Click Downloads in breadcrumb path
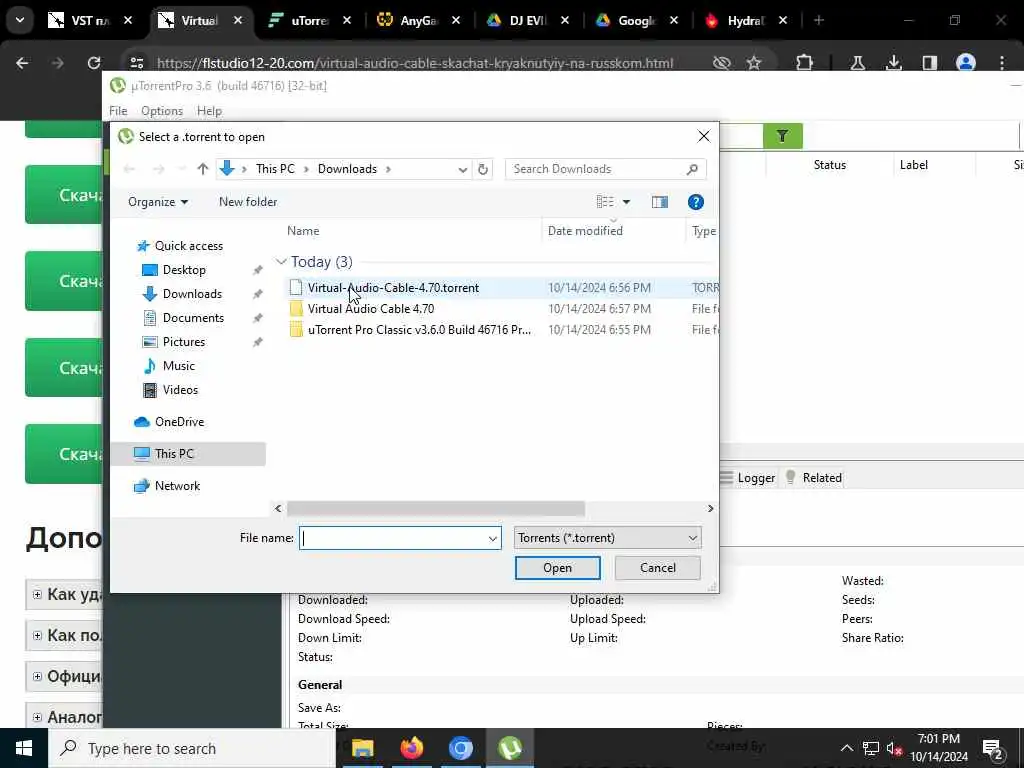Image resolution: width=1024 pixels, height=768 pixels. coord(347,168)
